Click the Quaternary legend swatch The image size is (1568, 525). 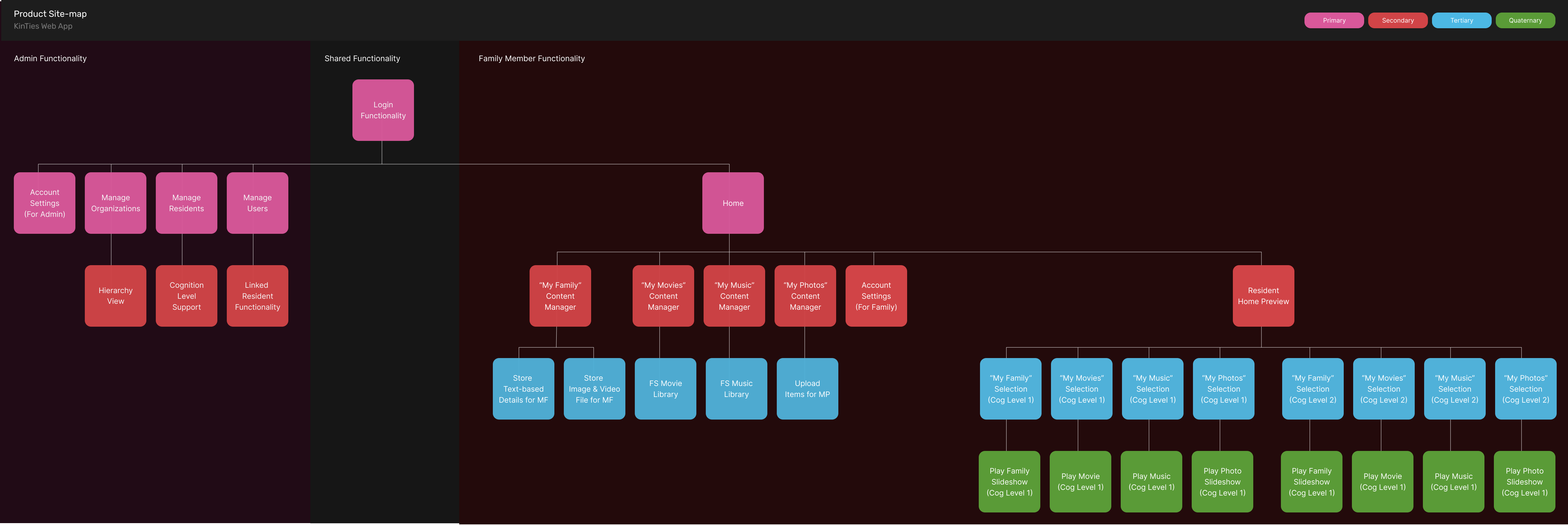tap(1525, 20)
